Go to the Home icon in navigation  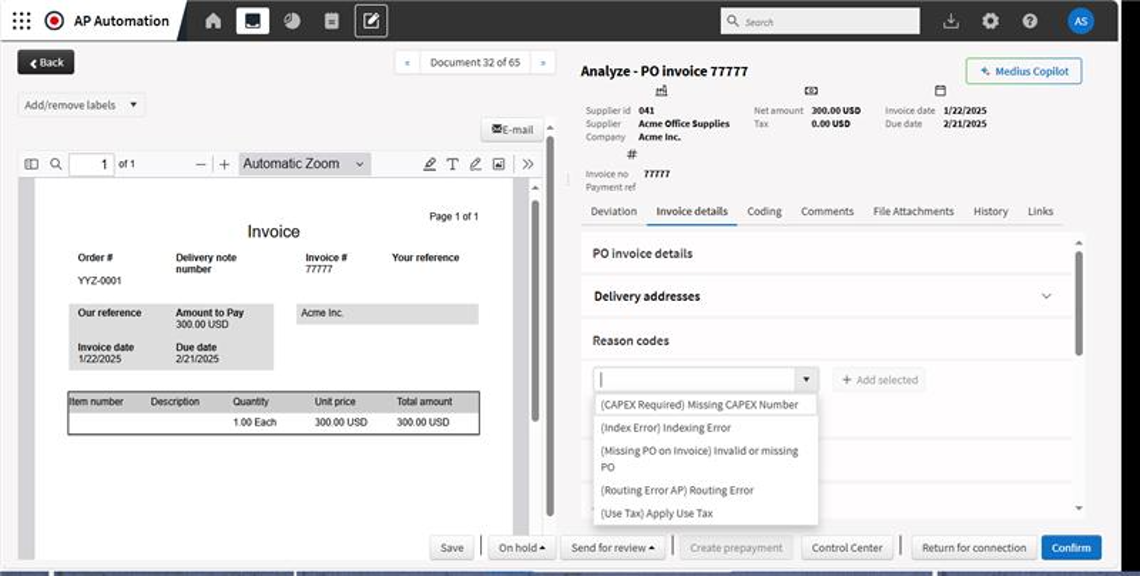click(x=213, y=21)
